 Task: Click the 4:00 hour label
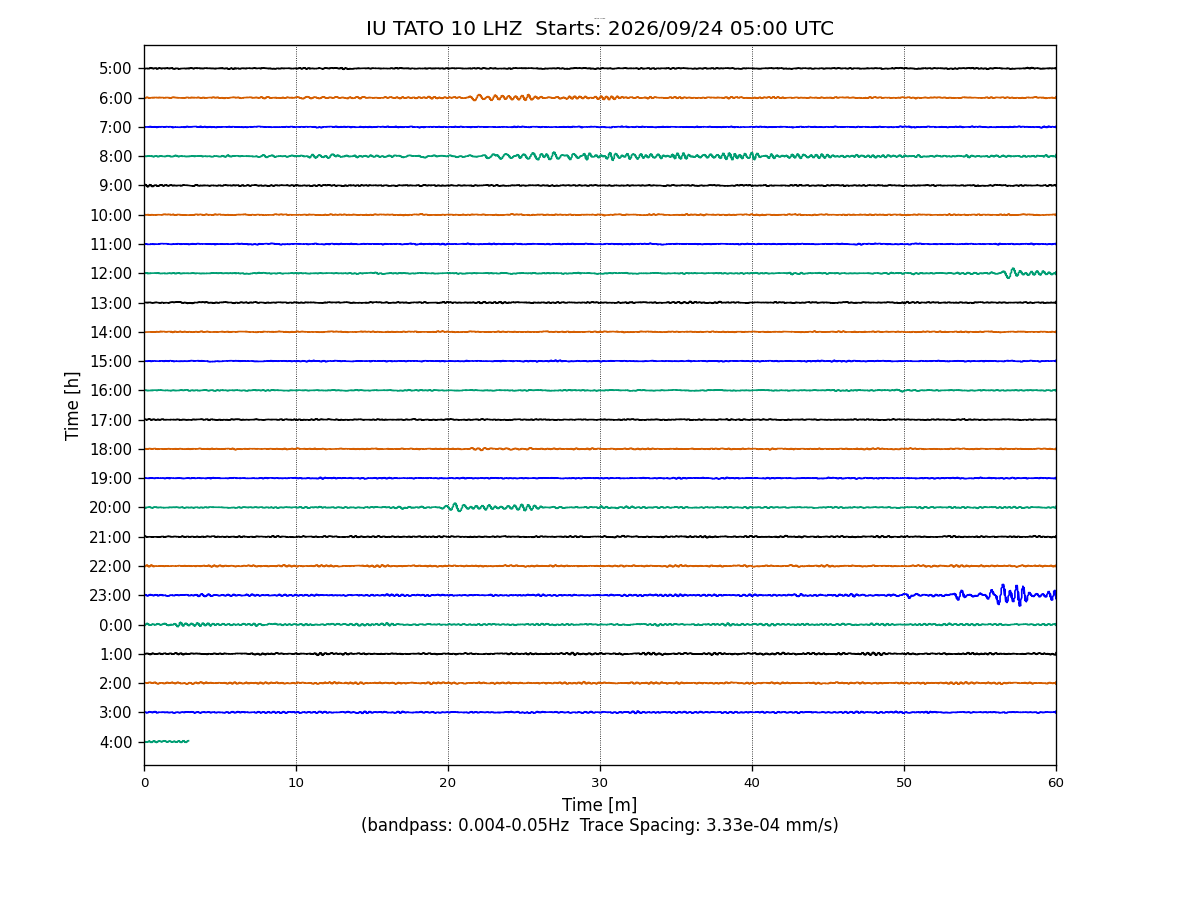click(x=115, y=742)
